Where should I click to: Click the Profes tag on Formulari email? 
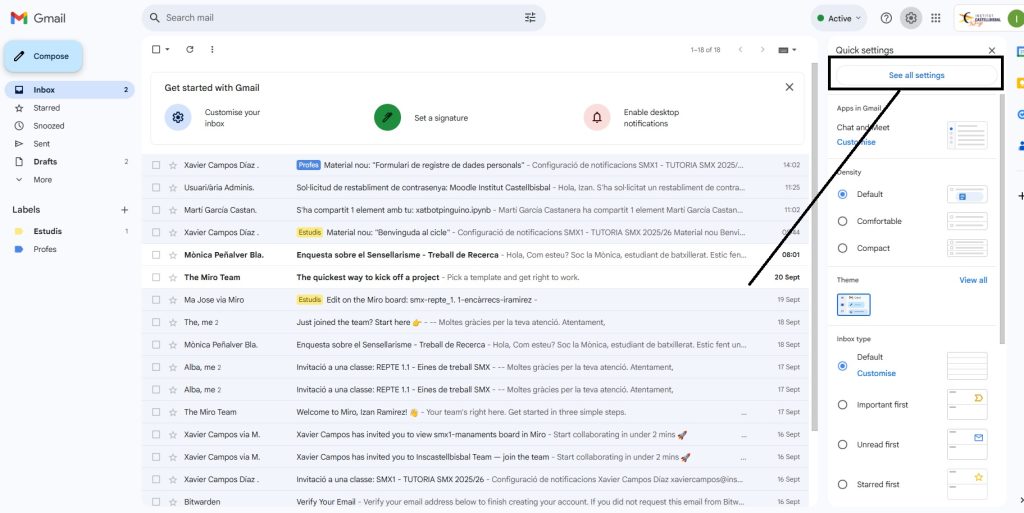pos(308,165)
